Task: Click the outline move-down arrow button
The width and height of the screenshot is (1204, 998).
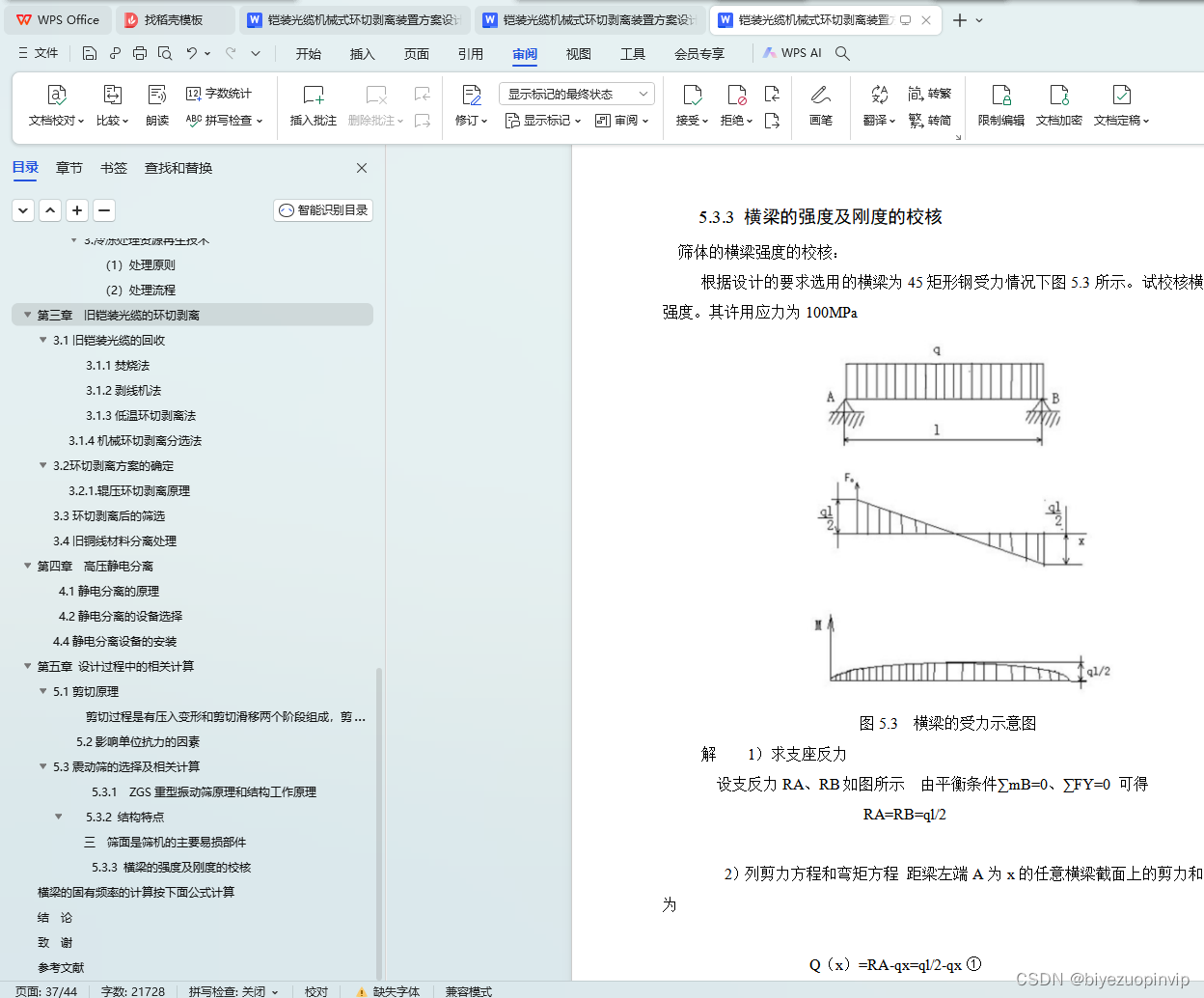Action: [24, 210]
